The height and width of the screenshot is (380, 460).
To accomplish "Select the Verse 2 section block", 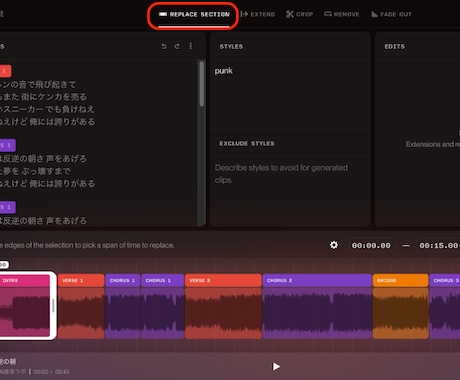I will click(x=223, y=306).
